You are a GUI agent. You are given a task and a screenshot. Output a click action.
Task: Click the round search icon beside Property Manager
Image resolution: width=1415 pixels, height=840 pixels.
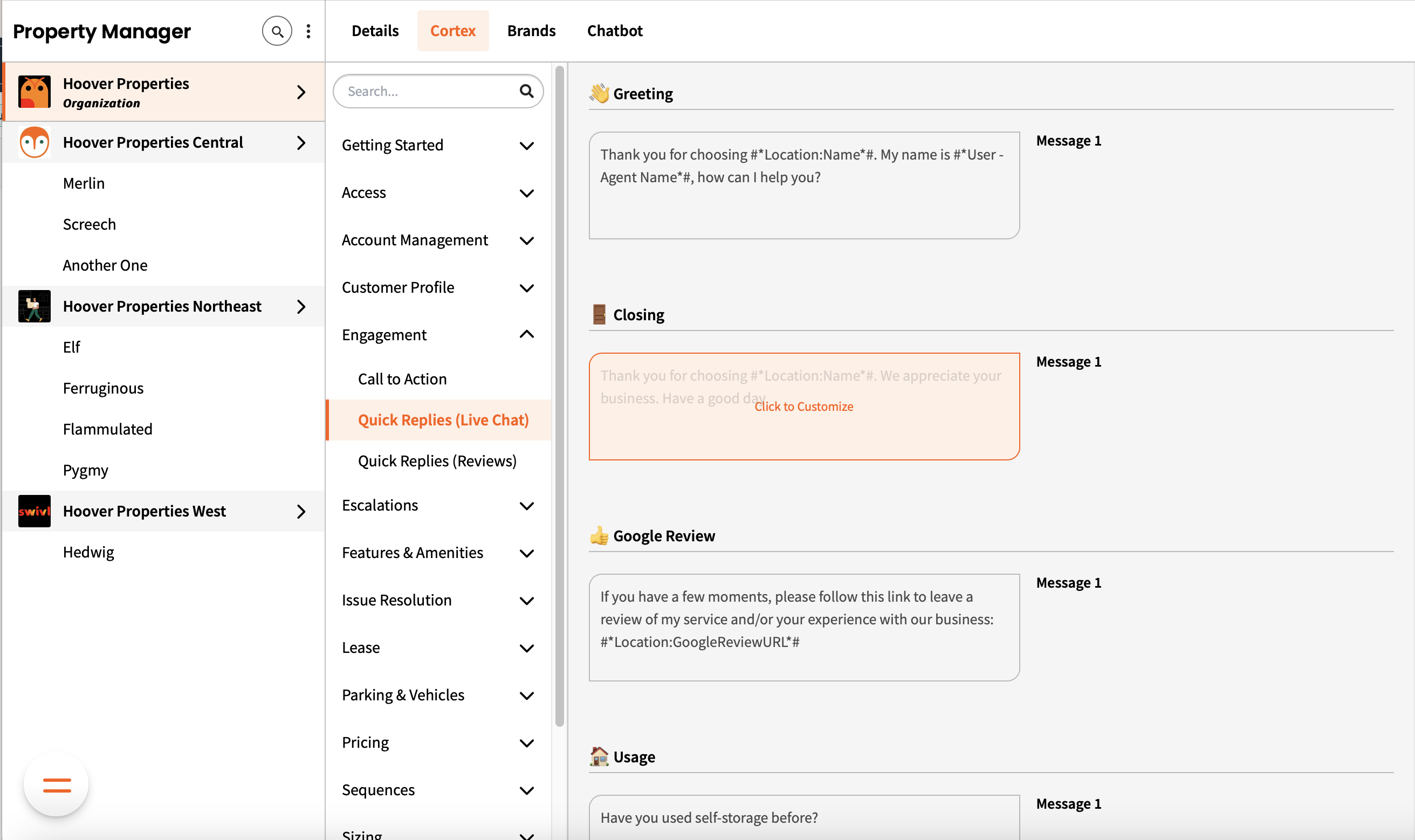[x=277, y=31]
